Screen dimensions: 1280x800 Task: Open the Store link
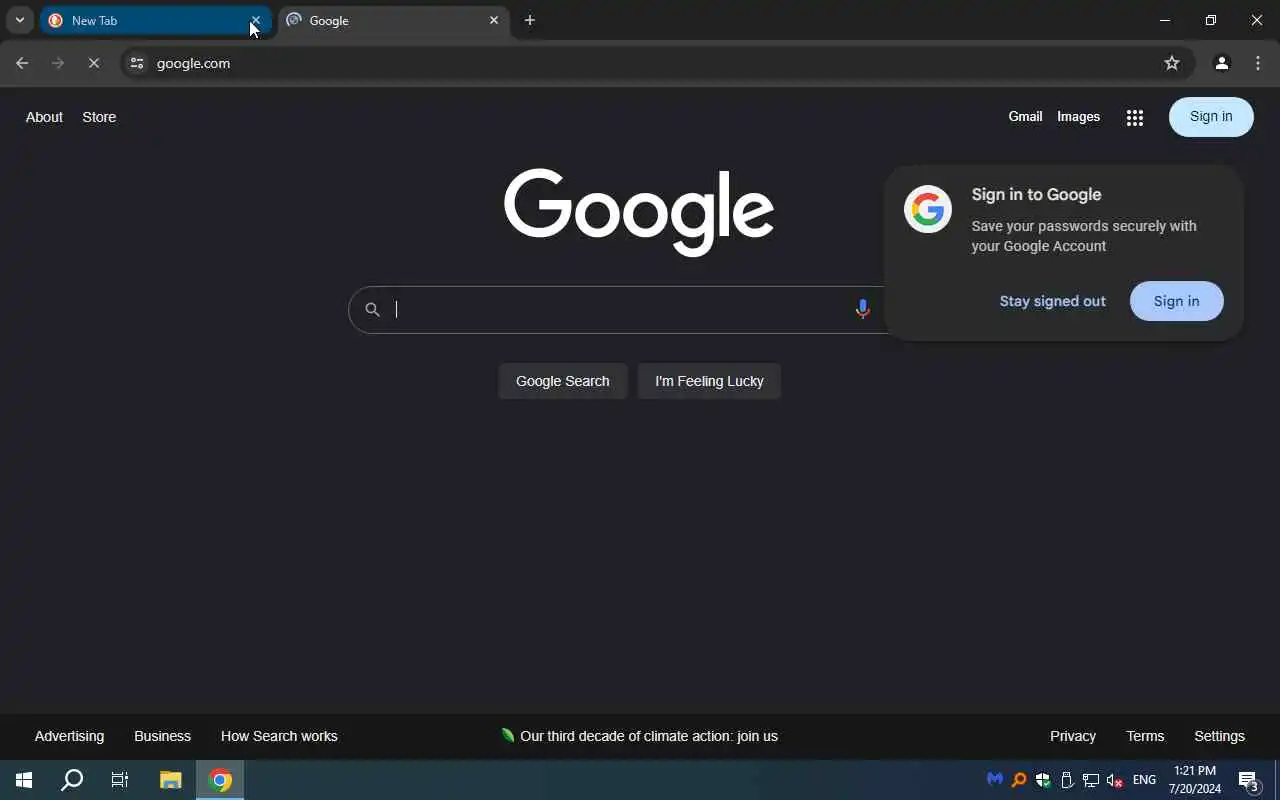99,117
